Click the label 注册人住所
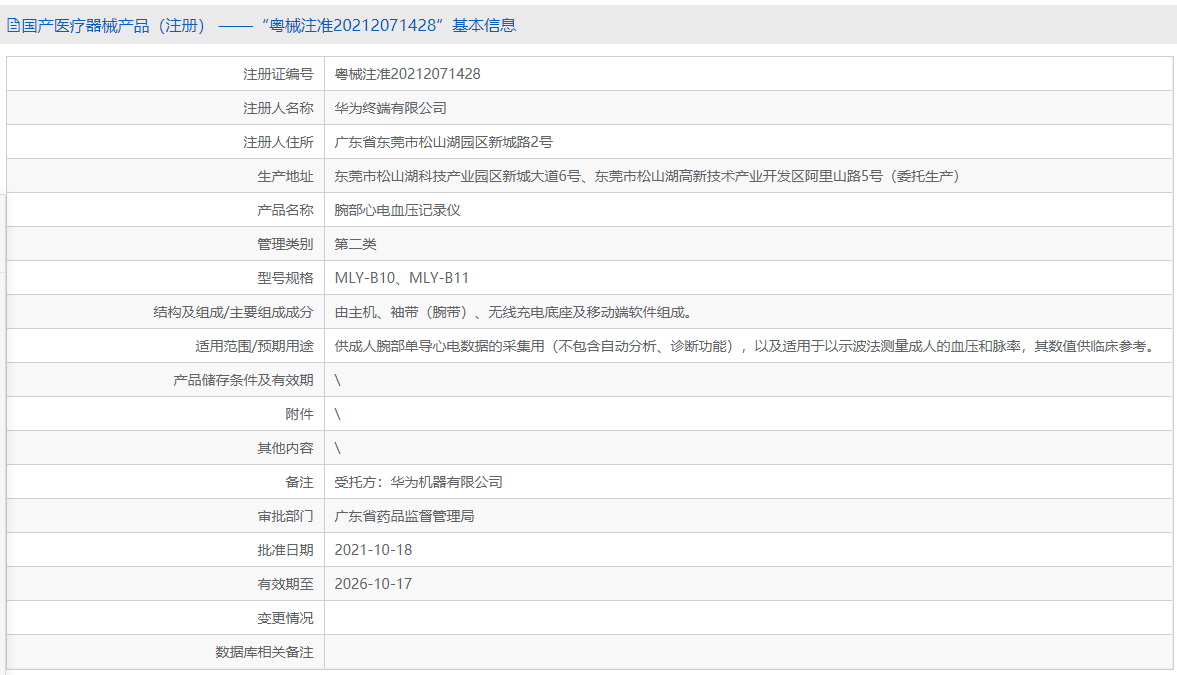 click(x=278, y=142)
